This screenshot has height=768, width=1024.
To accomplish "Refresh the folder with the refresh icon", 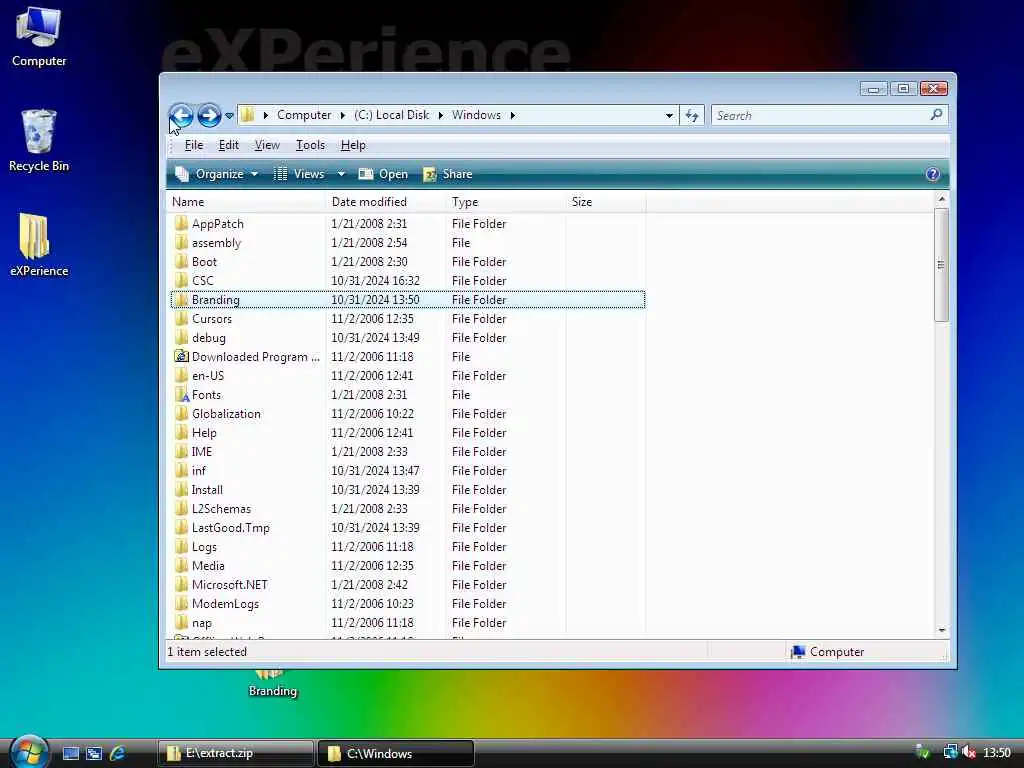I will (x=692, y=116).
